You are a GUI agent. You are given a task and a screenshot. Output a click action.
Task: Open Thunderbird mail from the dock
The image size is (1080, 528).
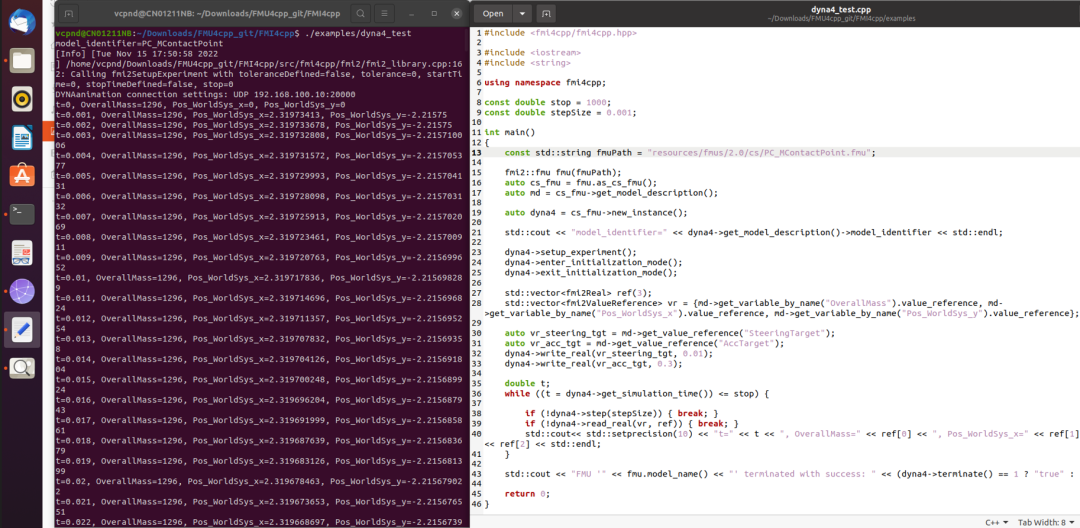pos(21,21)
